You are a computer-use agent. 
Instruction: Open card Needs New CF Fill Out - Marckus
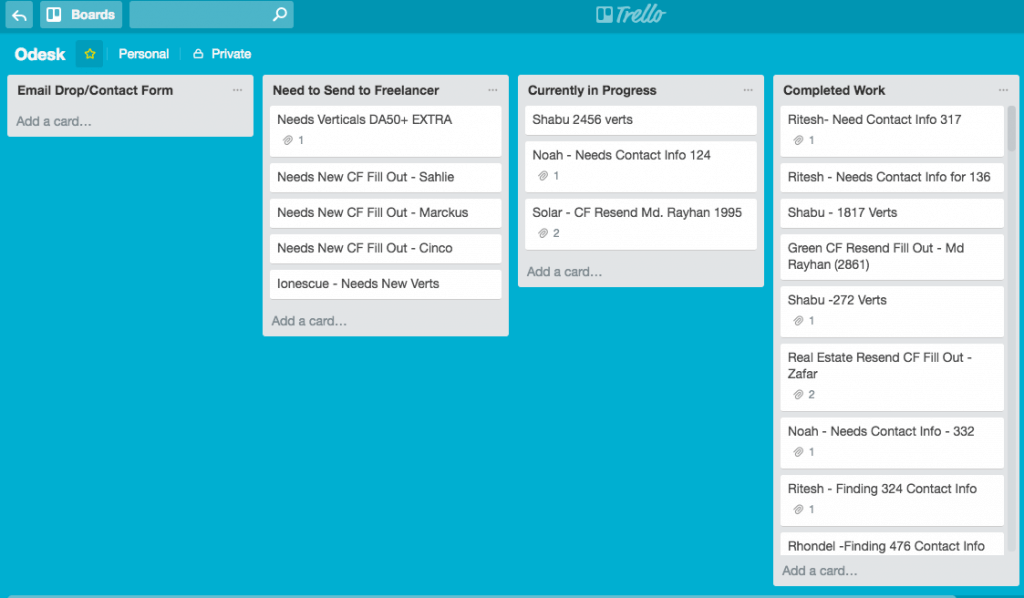coord(385,213)
